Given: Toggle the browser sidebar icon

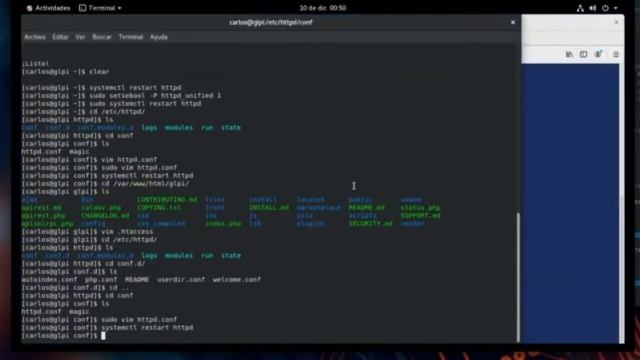Looking at the screenshot, I should tap(583, 54).
